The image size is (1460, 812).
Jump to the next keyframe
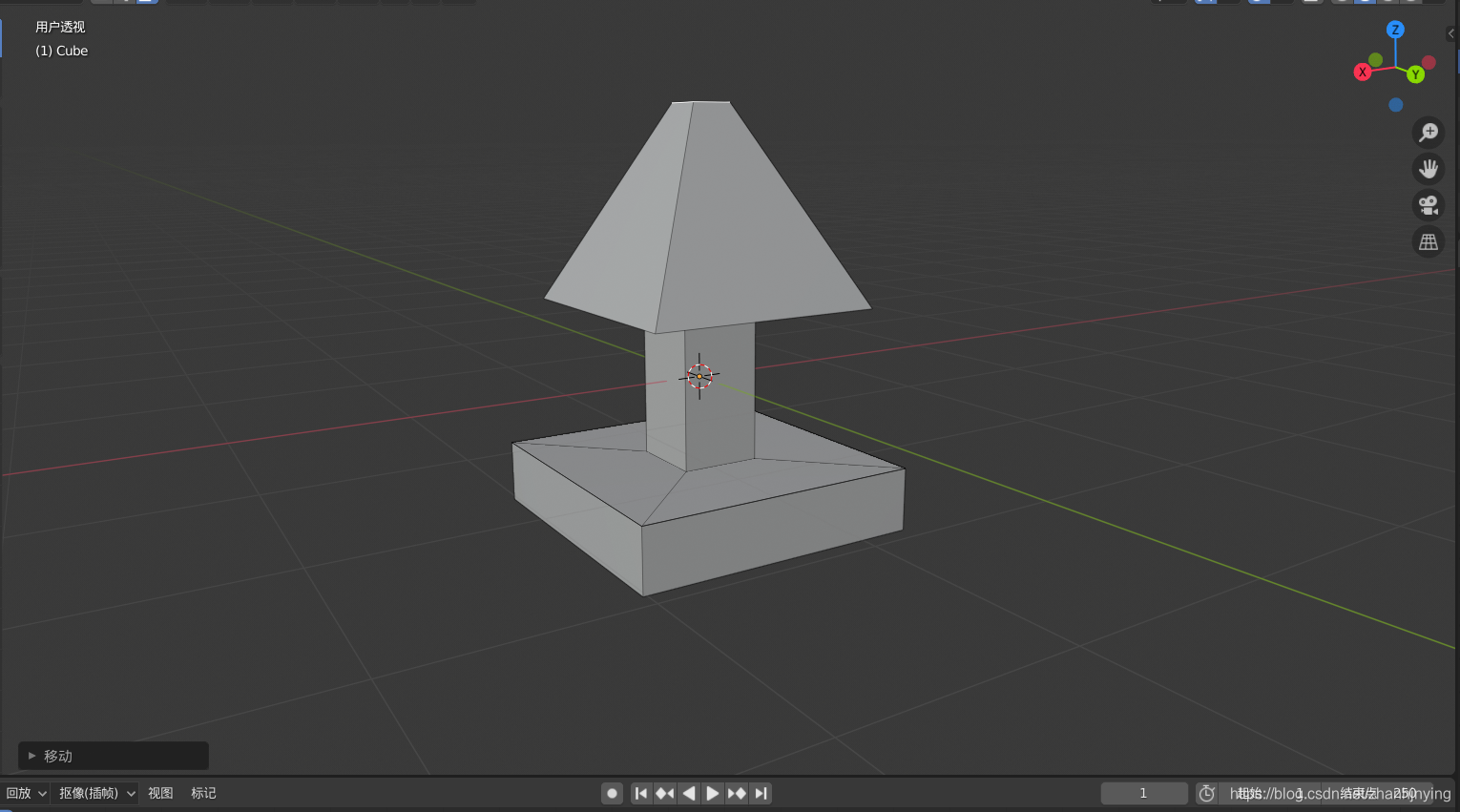[x=737, y=793]
